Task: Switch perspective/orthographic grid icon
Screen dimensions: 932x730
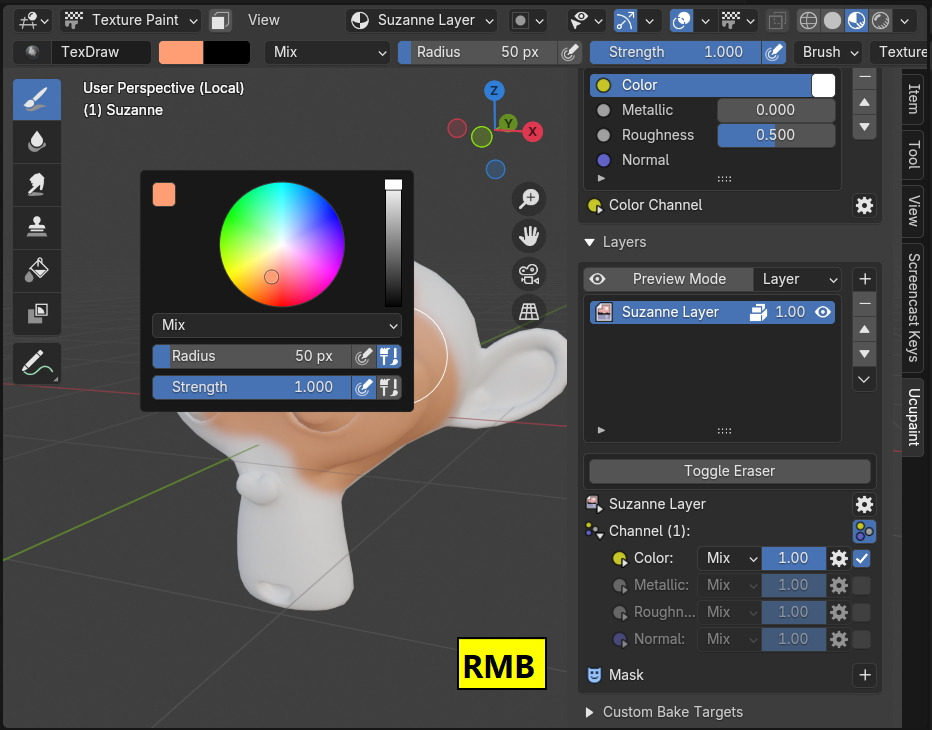Action: pos(528,311)
